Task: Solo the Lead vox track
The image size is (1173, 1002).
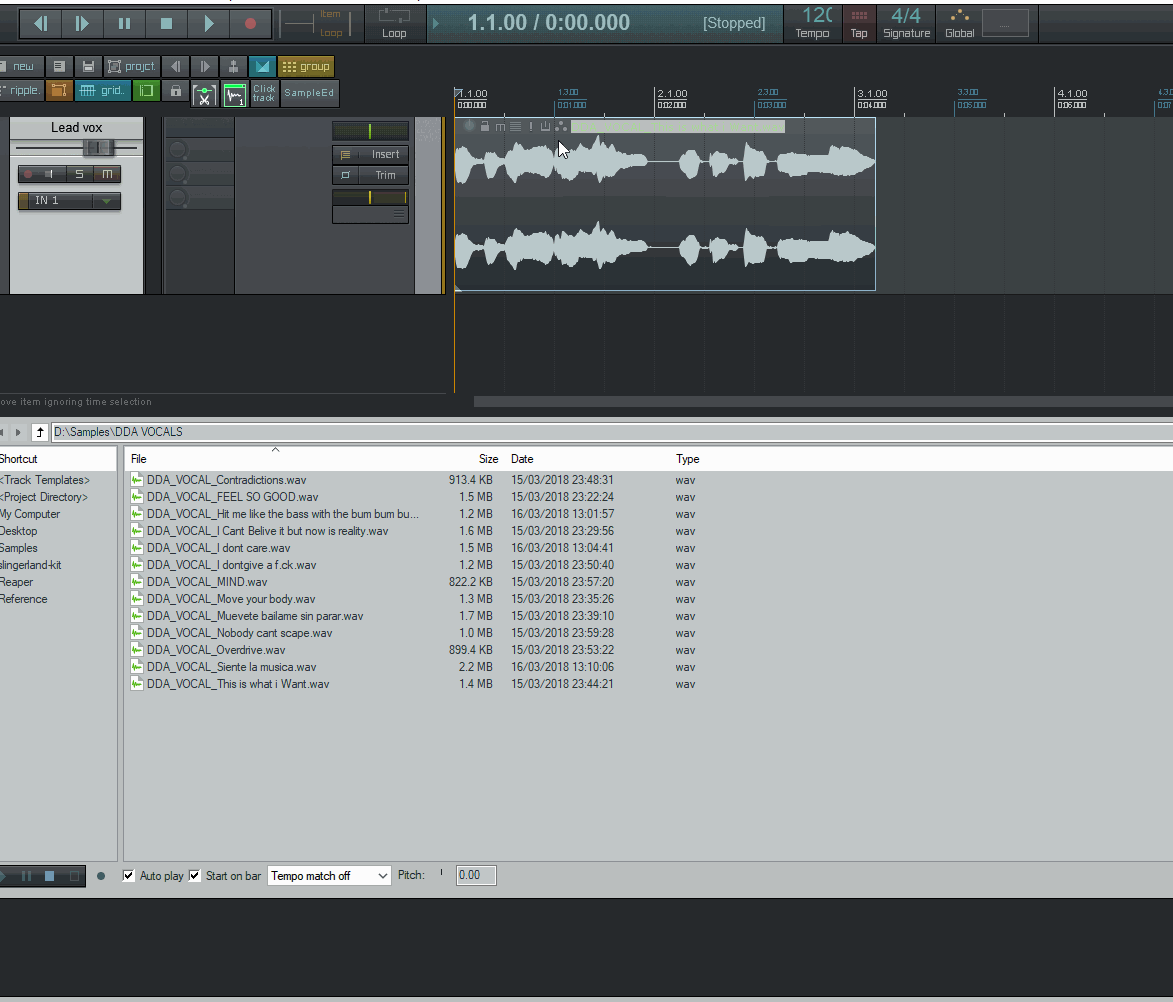Action: pyautogui.click(x=79, y=174)
